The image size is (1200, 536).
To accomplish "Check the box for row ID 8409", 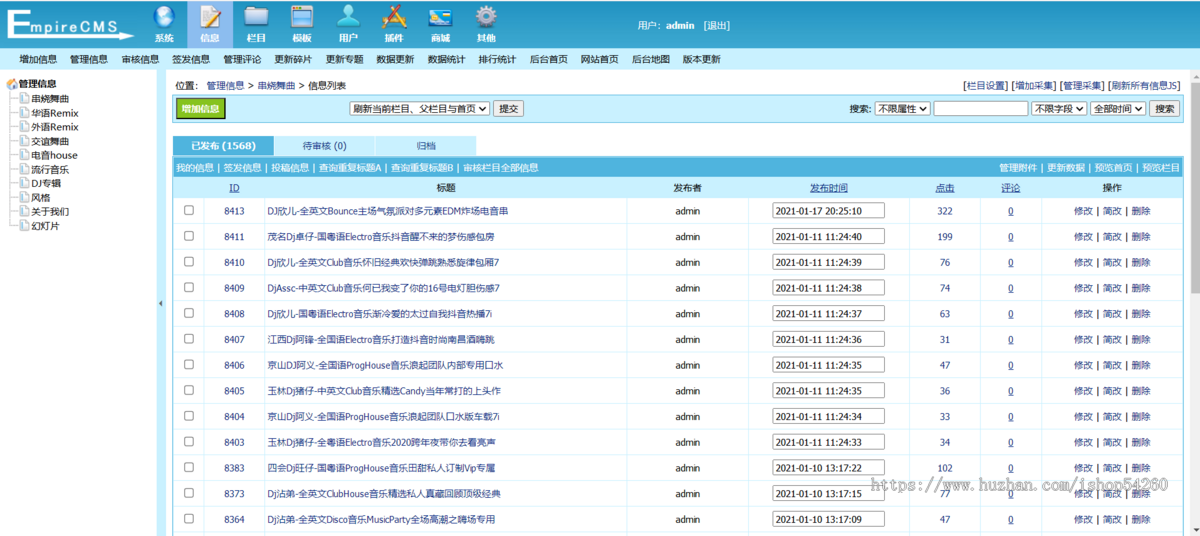I will point(189,288).
